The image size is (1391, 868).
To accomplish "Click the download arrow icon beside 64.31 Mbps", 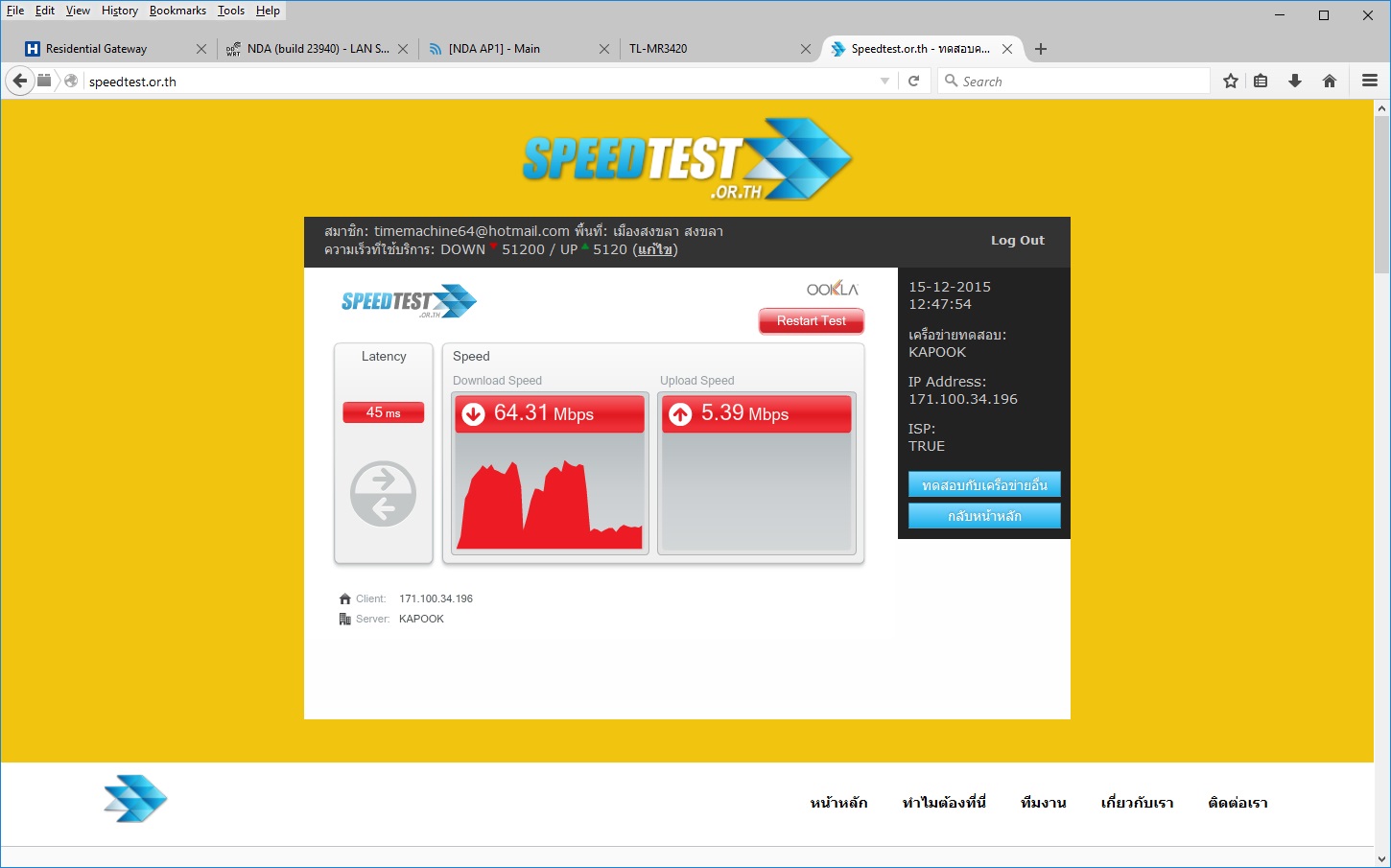I will [474, 414].
